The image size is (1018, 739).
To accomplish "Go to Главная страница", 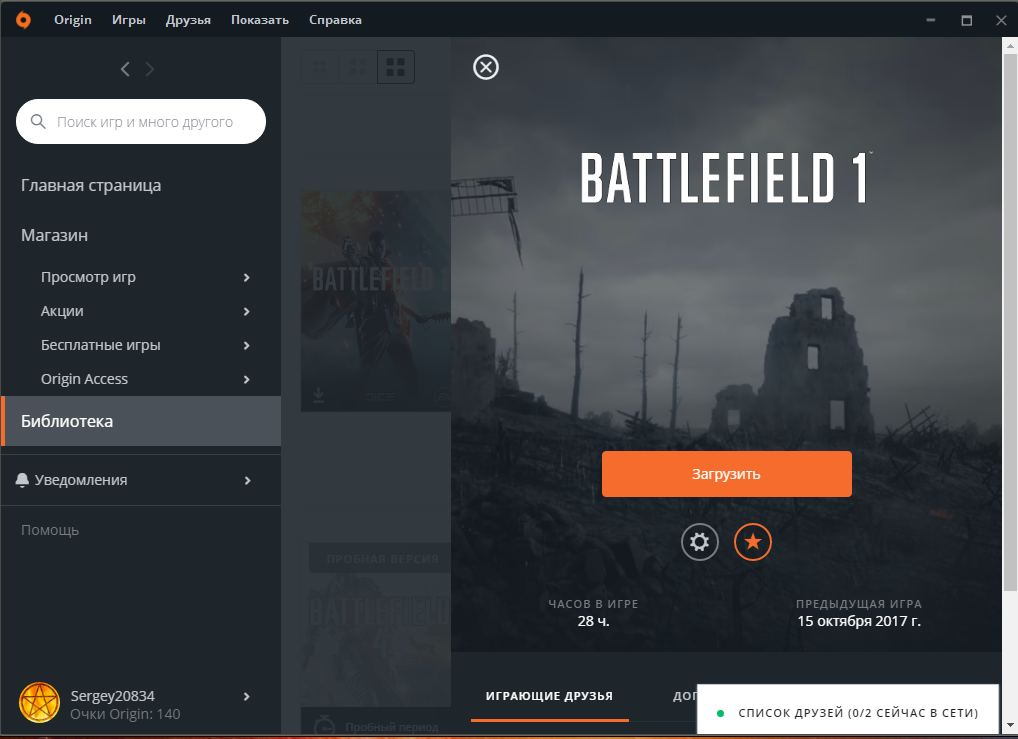I will pos(91,185).
